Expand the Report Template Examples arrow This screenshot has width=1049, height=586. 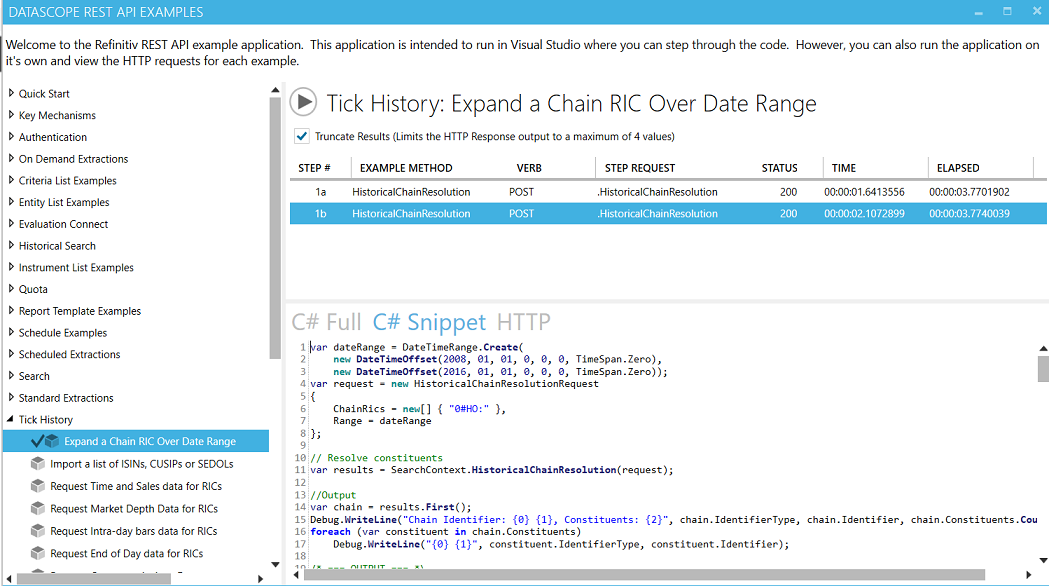coord(11,310)
